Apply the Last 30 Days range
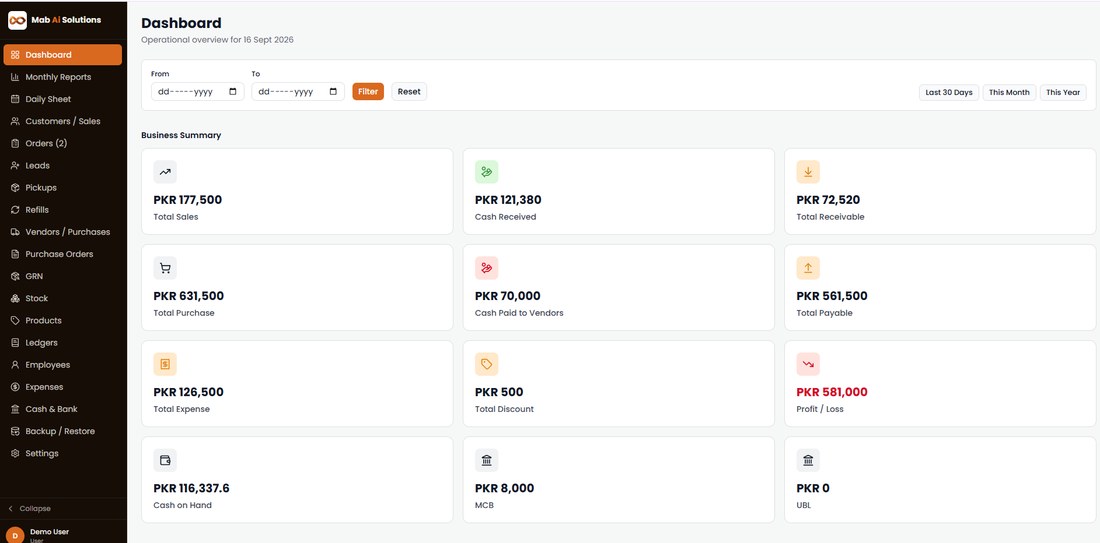Image resolution: width=1100 pixels, height=543 pixels. 949,93
